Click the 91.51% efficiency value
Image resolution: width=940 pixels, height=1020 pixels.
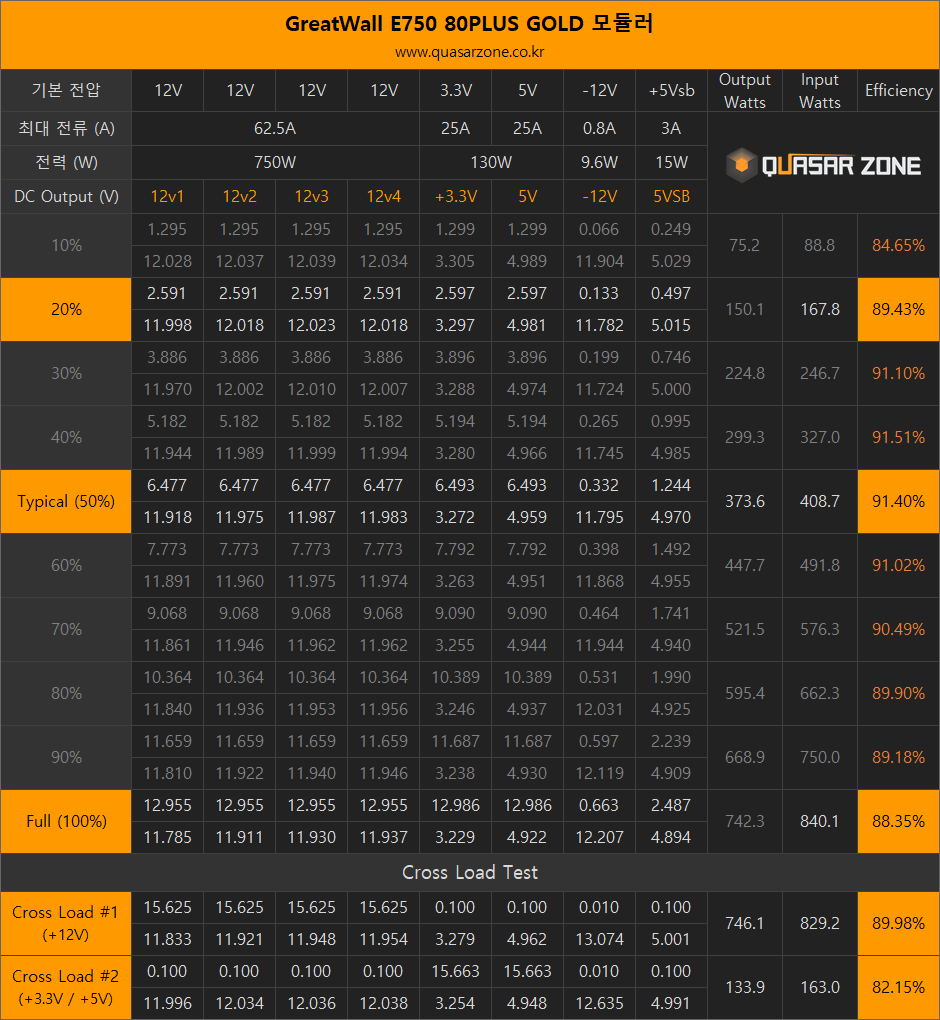pos(897,437)
